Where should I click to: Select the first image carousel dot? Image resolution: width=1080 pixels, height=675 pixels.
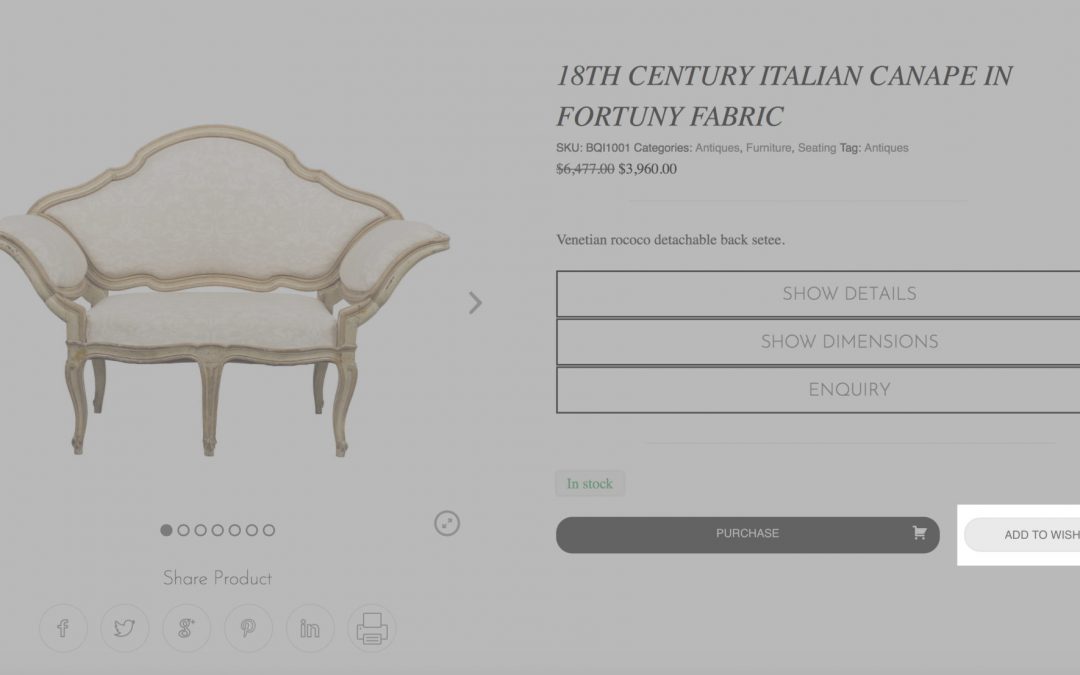[166, 530]
